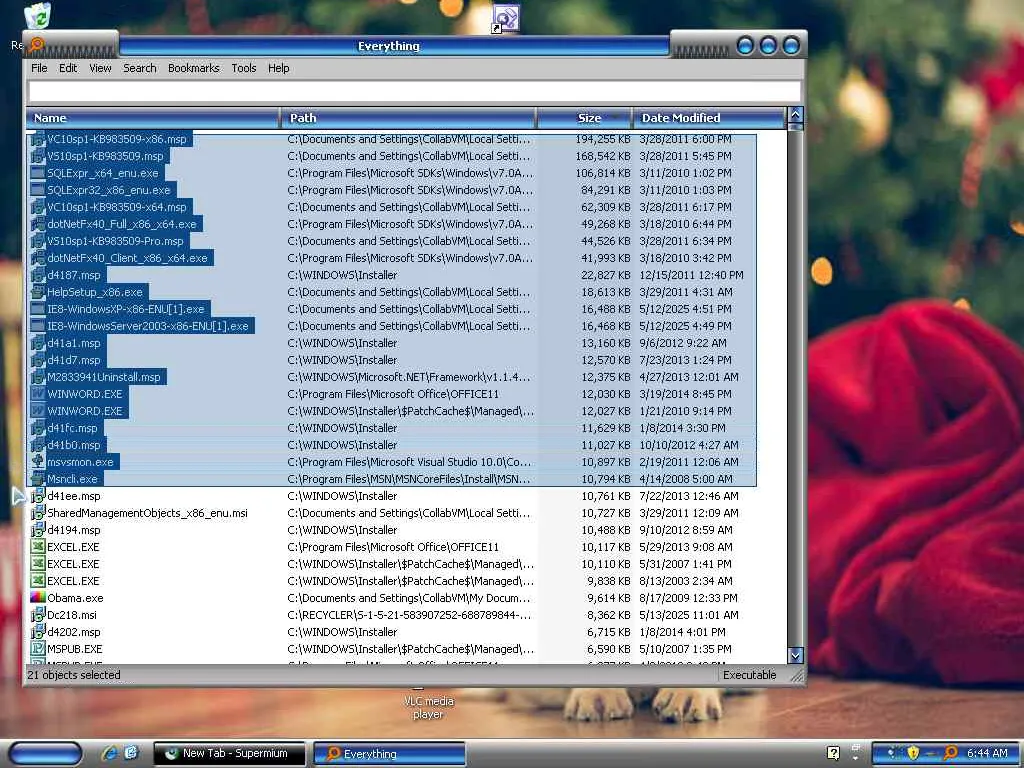Click the icon of SharedManagementObjects_x86_enu.msi

click(38, 513)
